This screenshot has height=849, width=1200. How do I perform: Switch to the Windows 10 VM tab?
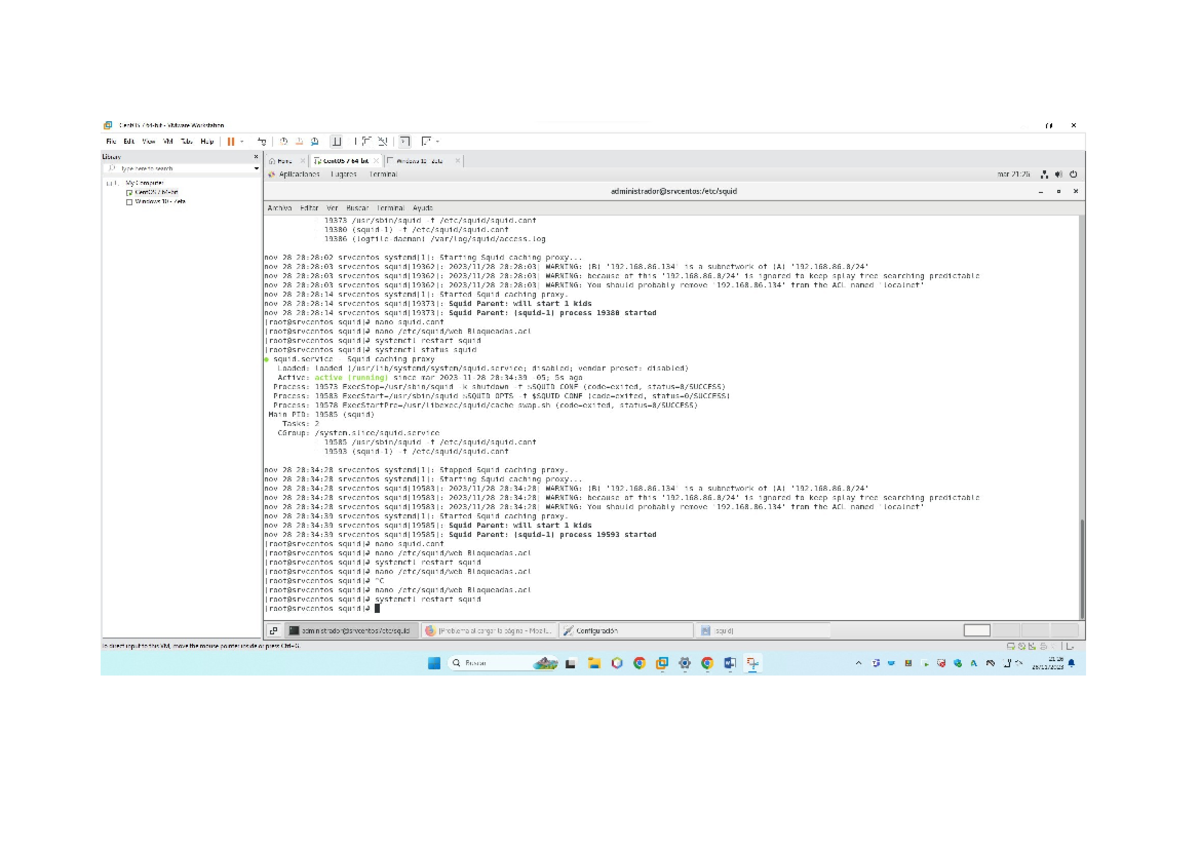[420, 160]
